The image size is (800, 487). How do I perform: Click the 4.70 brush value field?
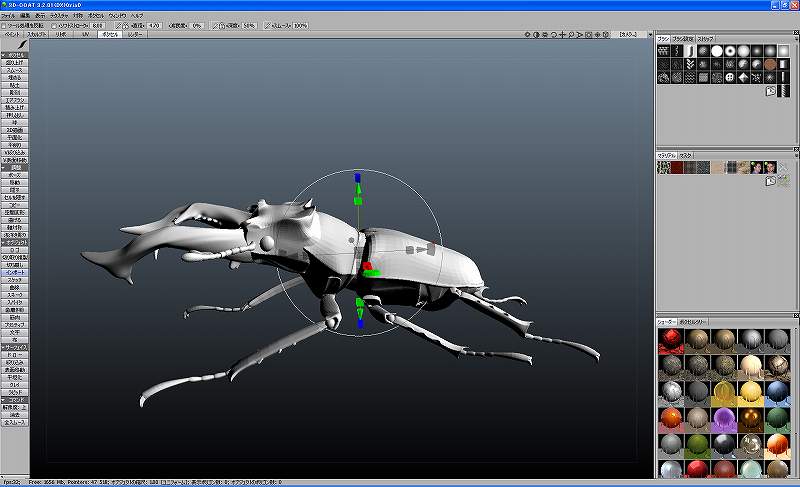pos(154,25)
